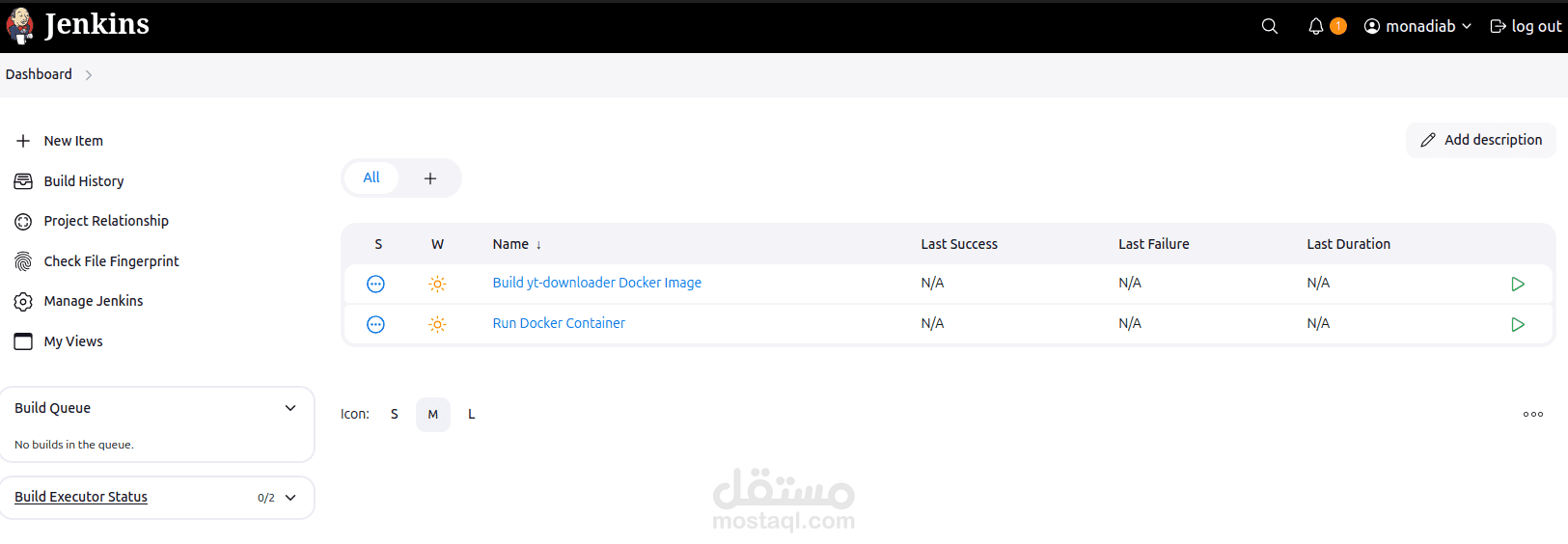Screen dimensions: 1568x544
Task: Open Project Relationship in the sidebar
Action: click(106, 221)
